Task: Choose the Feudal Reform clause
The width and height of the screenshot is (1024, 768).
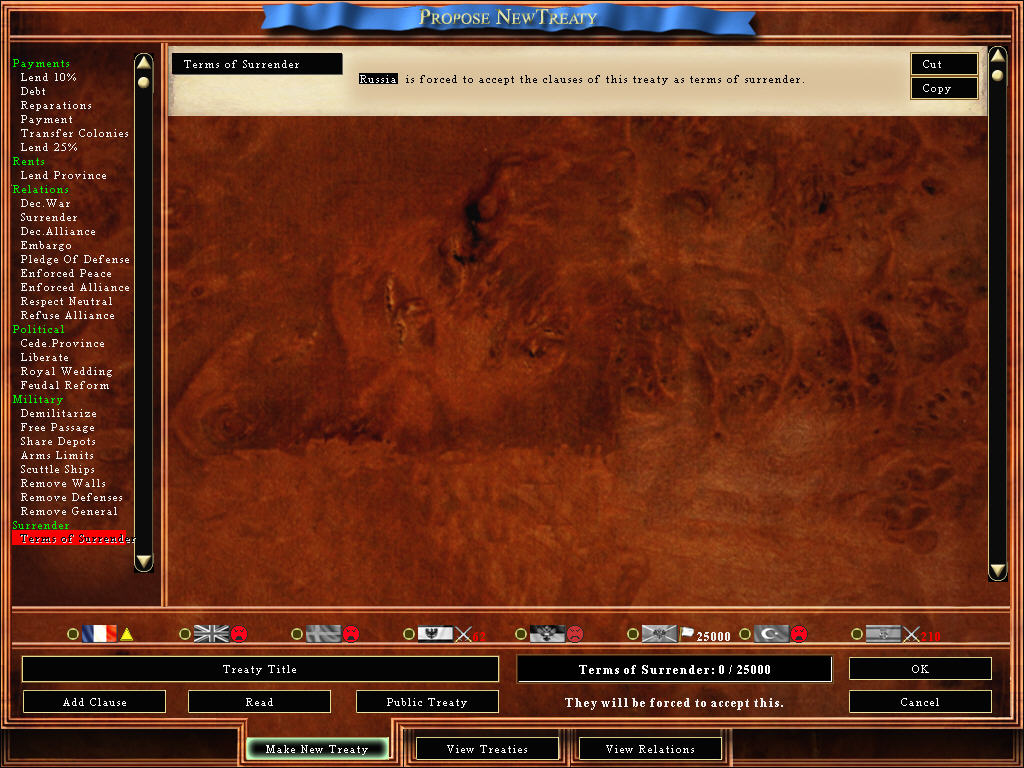Action: (65, 385)
